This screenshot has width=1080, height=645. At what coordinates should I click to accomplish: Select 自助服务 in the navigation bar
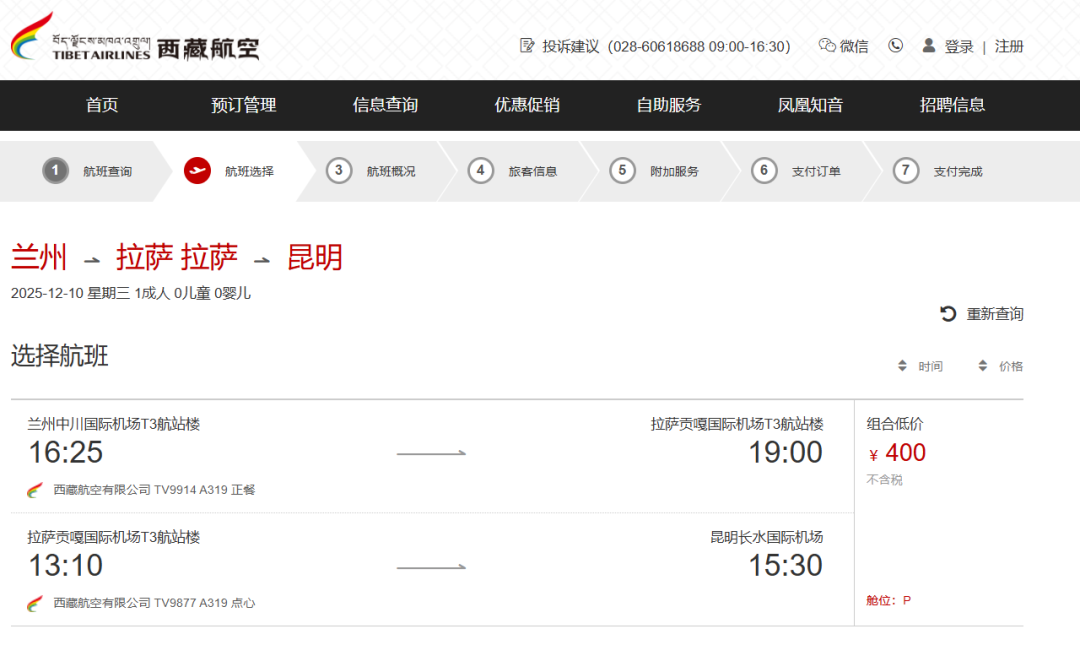(x=665, y=105)
